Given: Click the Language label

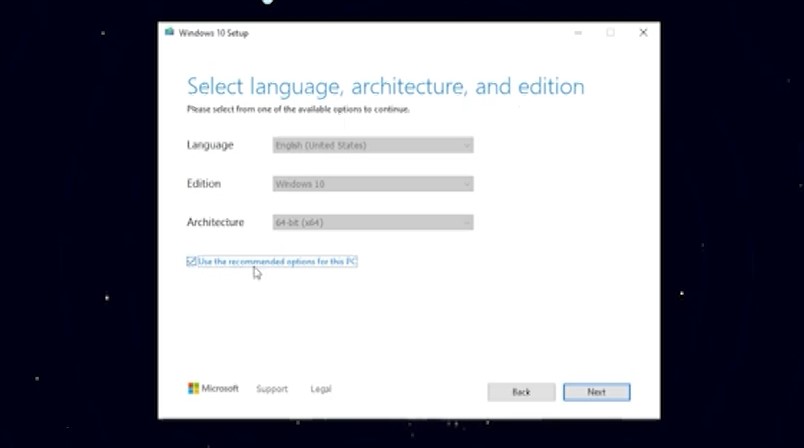Looking at the screenshot, I should [x=210, y=145].
